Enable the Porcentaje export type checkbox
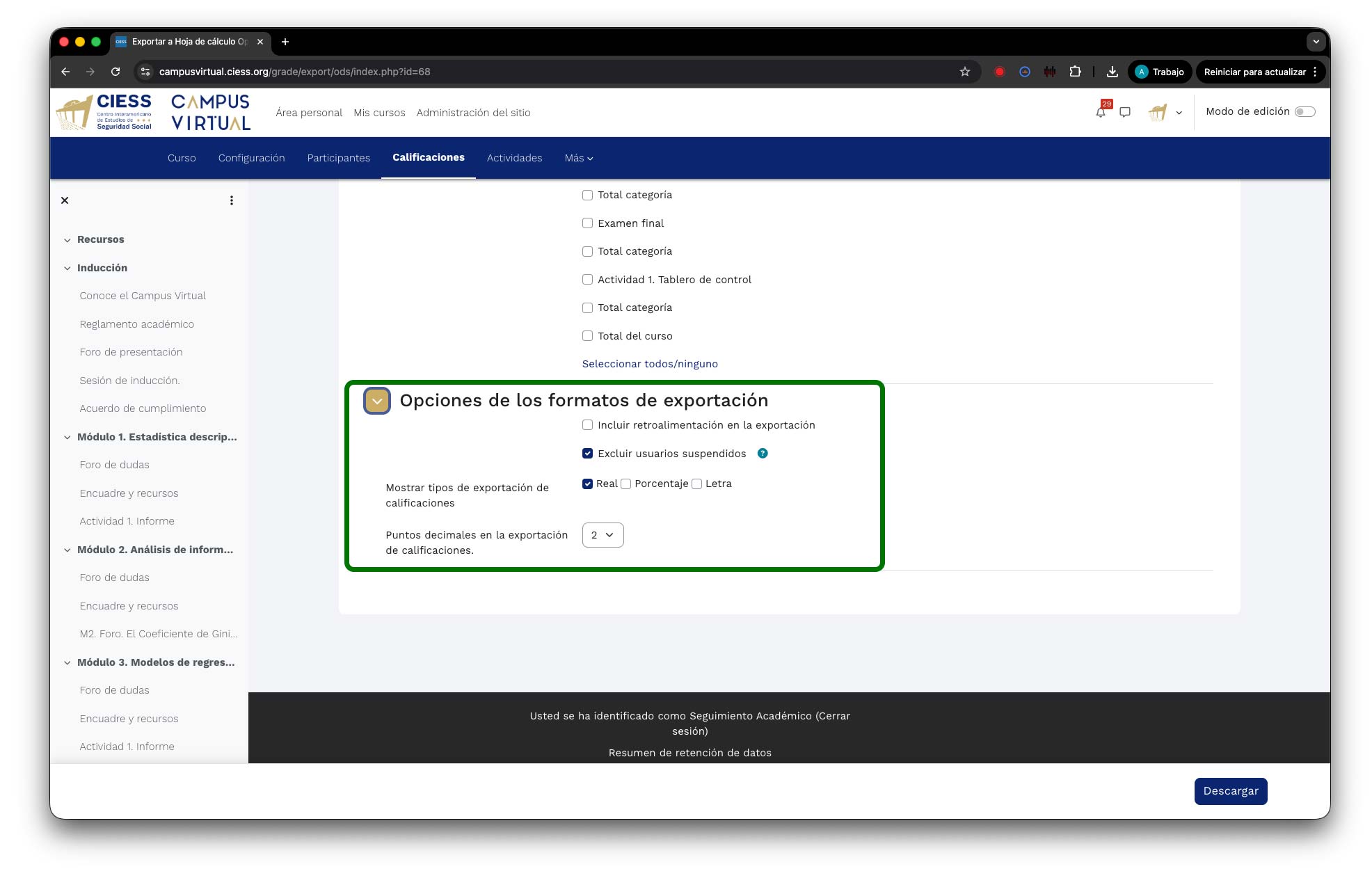 626,484
